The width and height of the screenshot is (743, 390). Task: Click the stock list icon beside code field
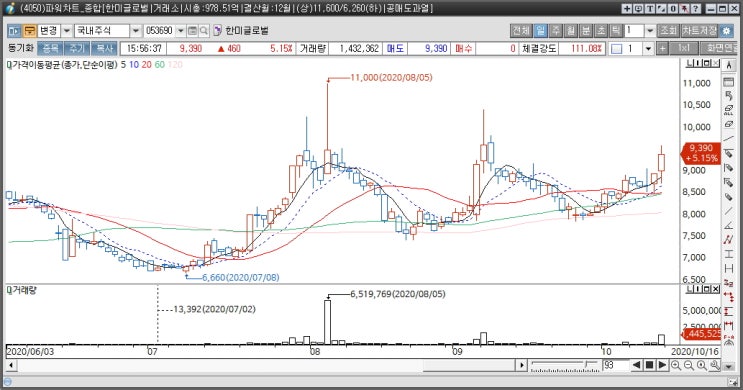[192, 31]
